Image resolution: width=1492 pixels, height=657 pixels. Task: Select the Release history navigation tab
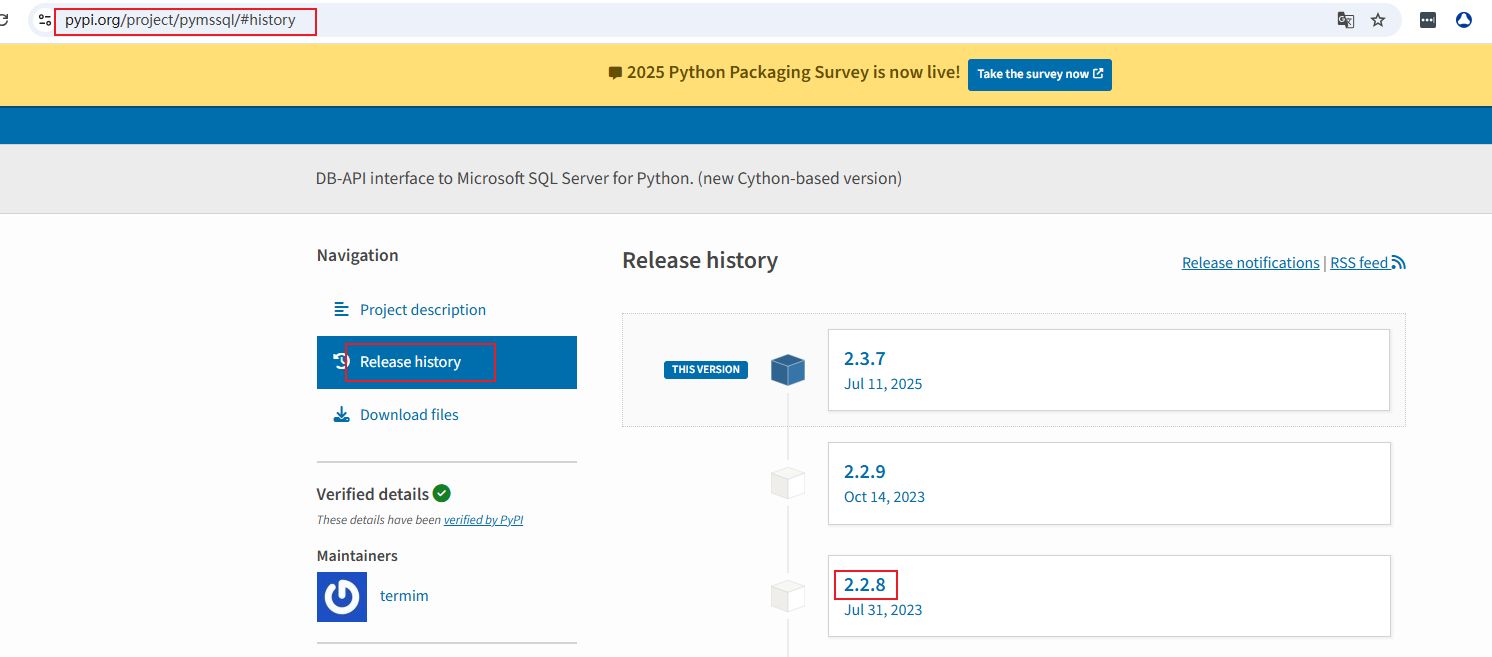coord(410,362)
